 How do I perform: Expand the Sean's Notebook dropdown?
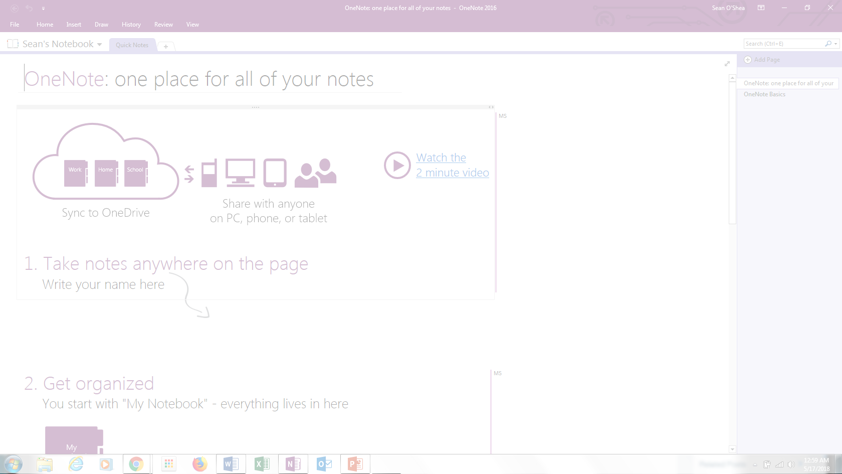pyautogui.click(x=99, y=45)
